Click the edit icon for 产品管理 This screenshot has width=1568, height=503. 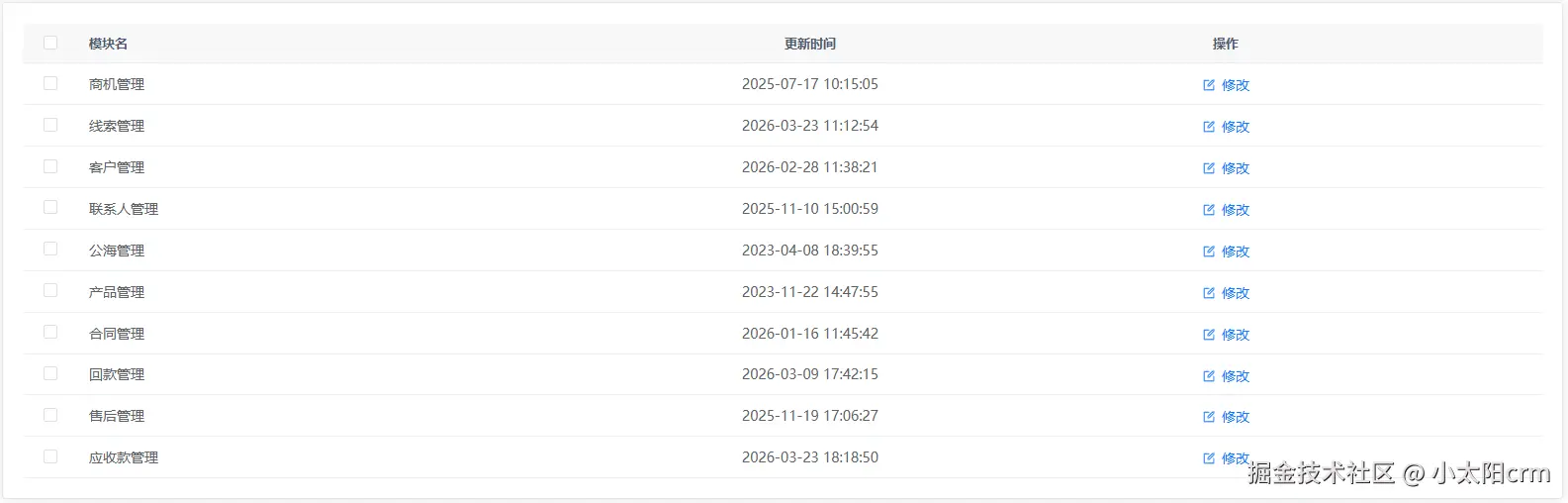point(1208,293)
